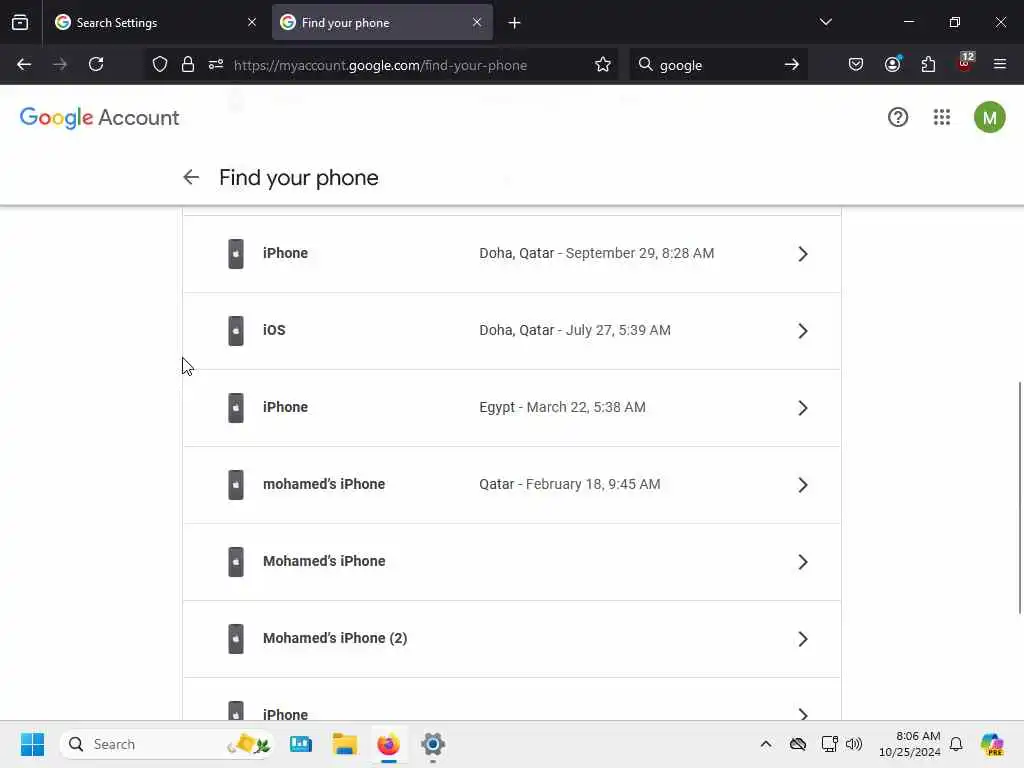This screenshot has width=1024, height=768.
Task: Open the iPhone Doha September 29 chevron
Action: click(803, 254)
